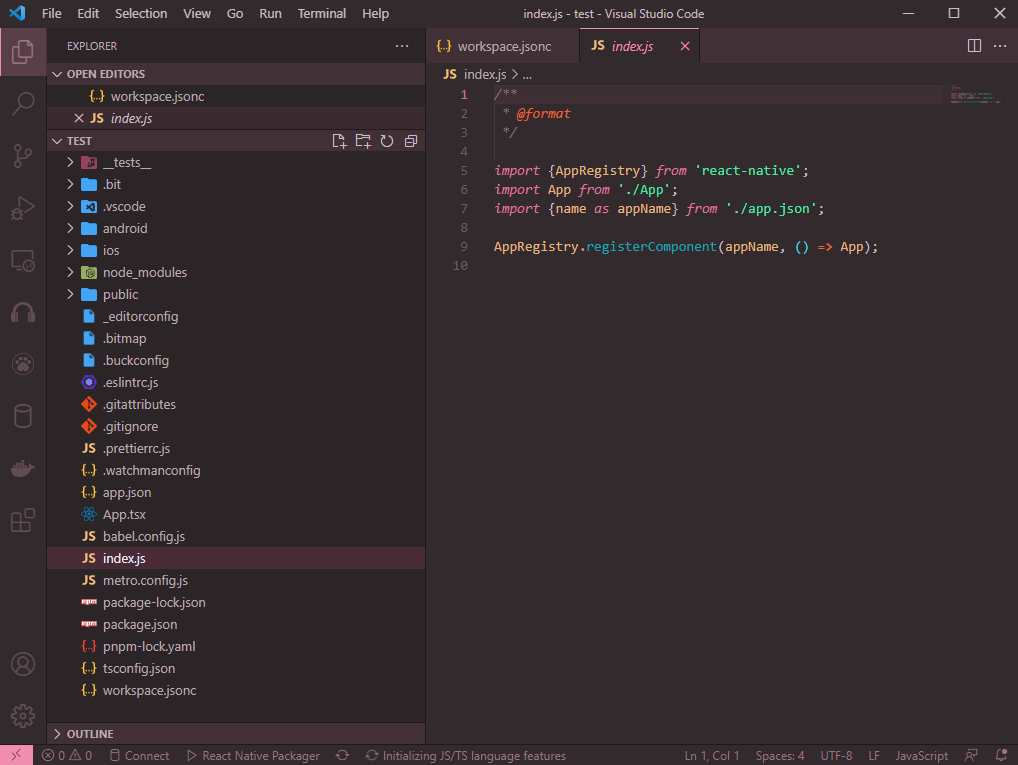Click index.js in the breadcrumb

(x=484, y=75)
